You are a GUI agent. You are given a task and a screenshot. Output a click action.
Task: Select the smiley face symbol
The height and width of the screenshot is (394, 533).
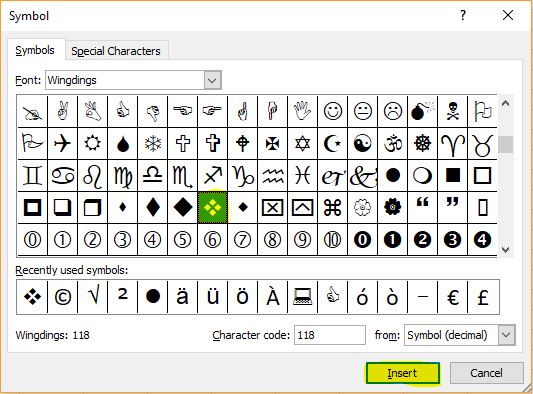[332, 112]
